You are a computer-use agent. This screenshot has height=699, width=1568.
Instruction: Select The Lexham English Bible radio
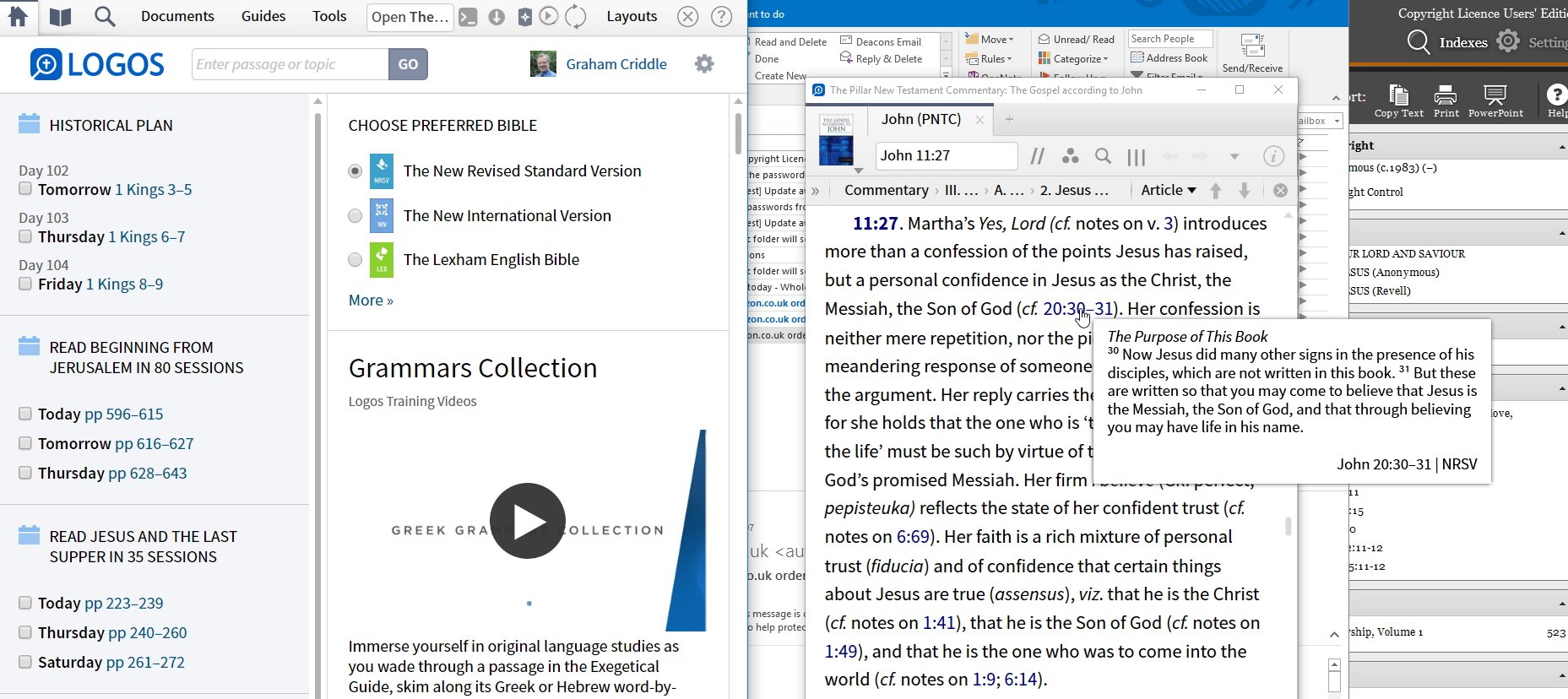click(x=355, y=260)
